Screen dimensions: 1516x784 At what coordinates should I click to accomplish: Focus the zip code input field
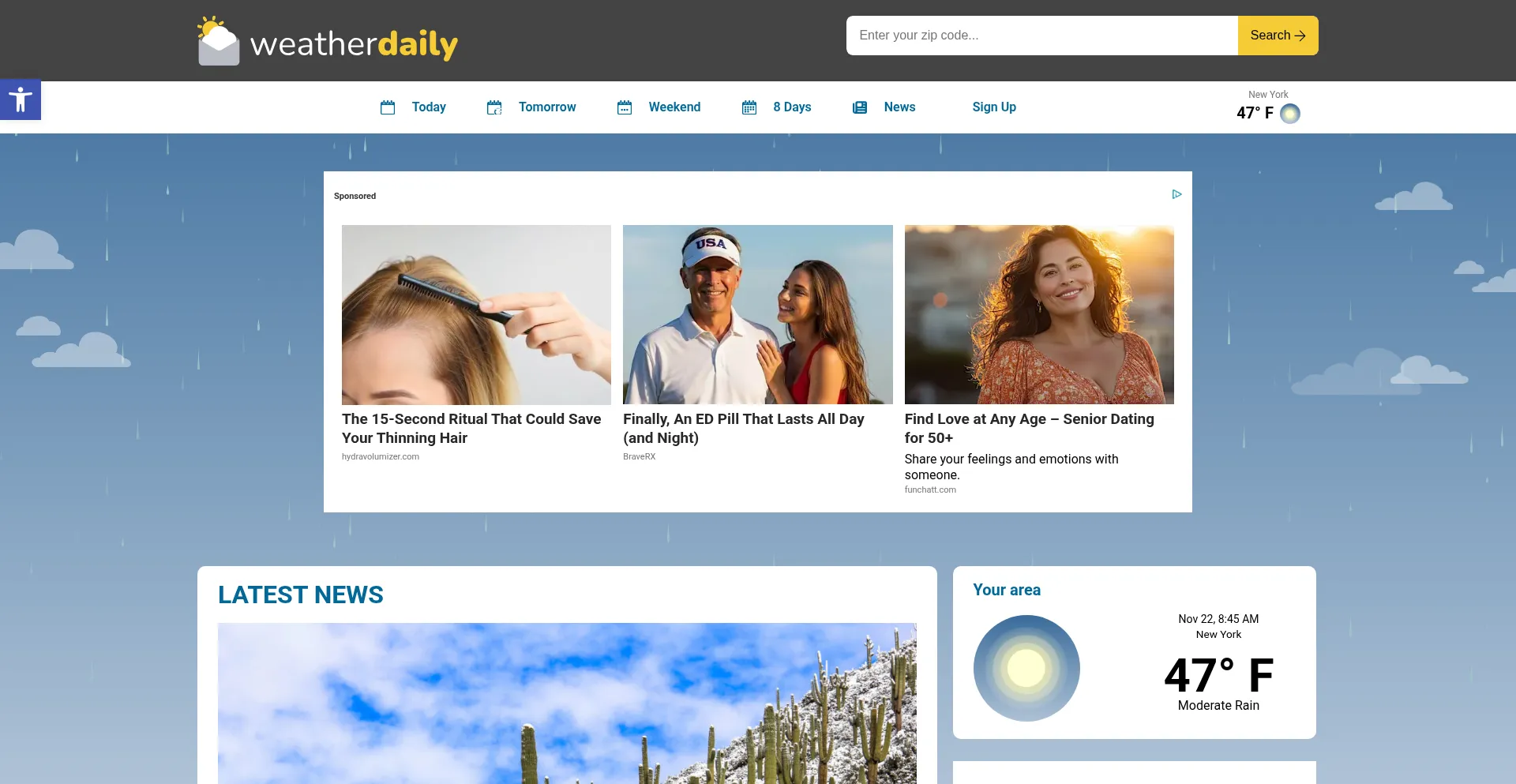pyautogui.click(x=1041, y=36)
